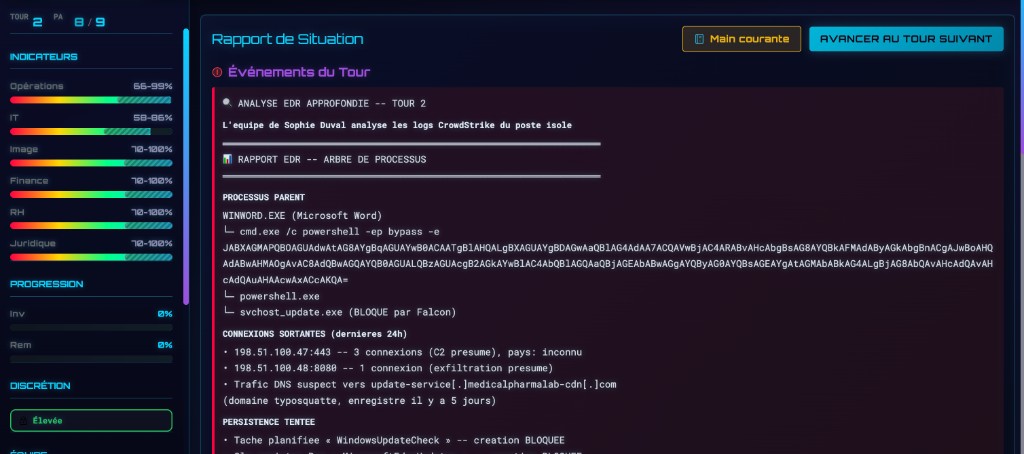Screen dimensions: 1024x454
Task: Click the TOUR 2 counter
Action: pyautogui.click(x=26, y=21)
